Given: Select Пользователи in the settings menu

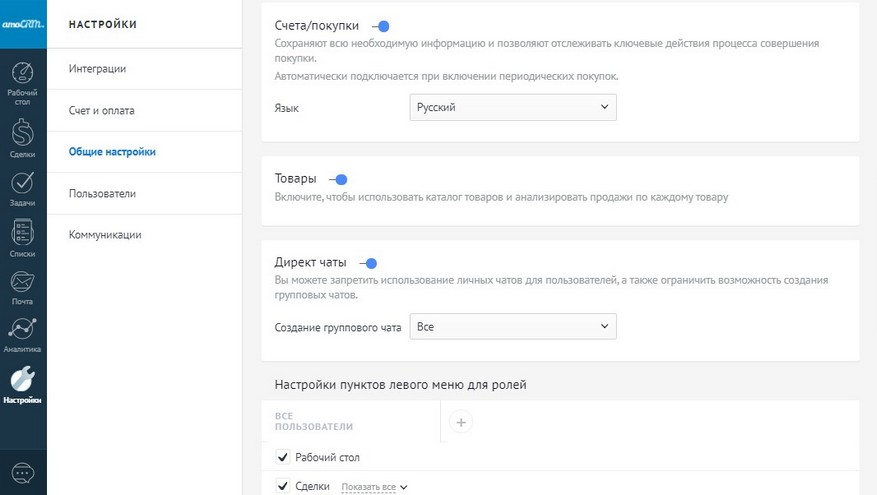Looking at the screenshot, I should pos(102,193).
